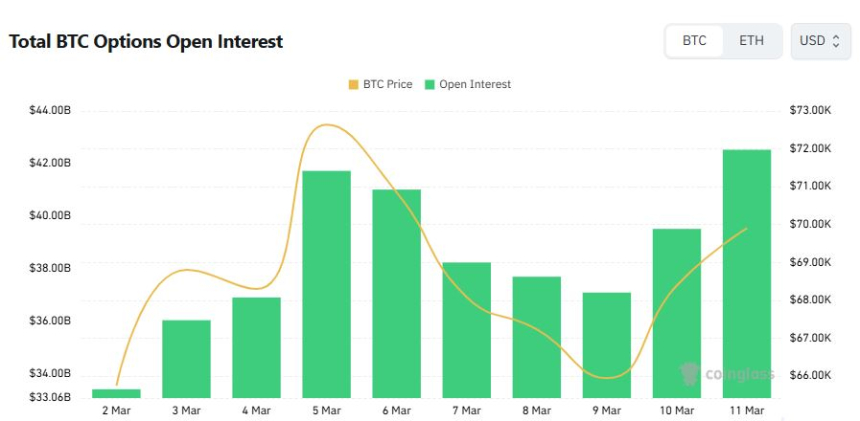Click the 7 Mar open interest bar

pyautogui.click(x=467, y=329)
